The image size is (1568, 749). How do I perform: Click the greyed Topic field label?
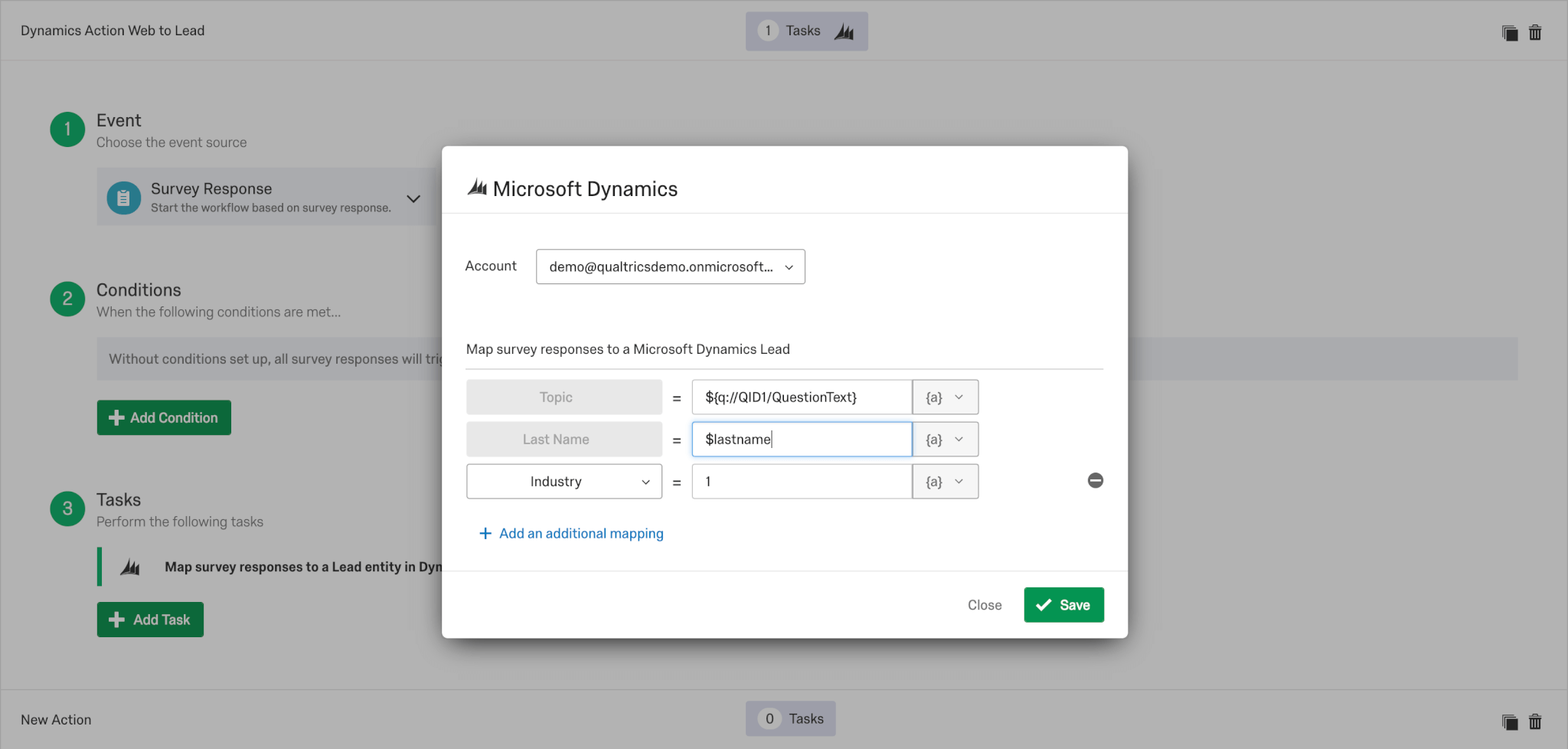564,397
